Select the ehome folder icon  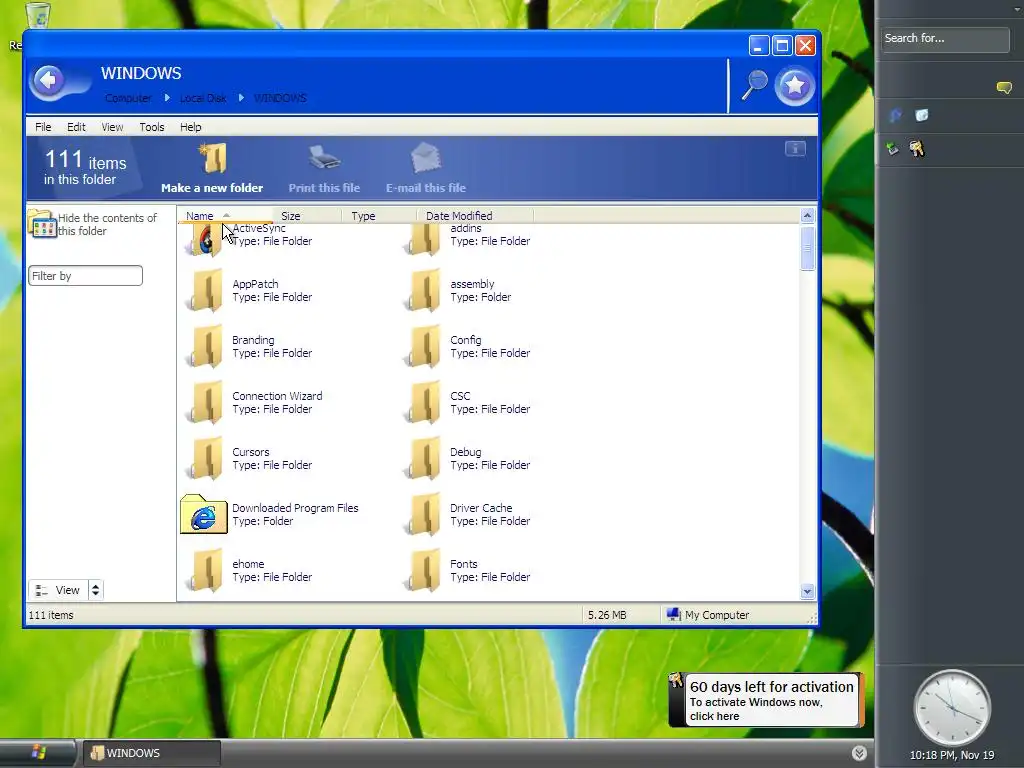(205, 571)
